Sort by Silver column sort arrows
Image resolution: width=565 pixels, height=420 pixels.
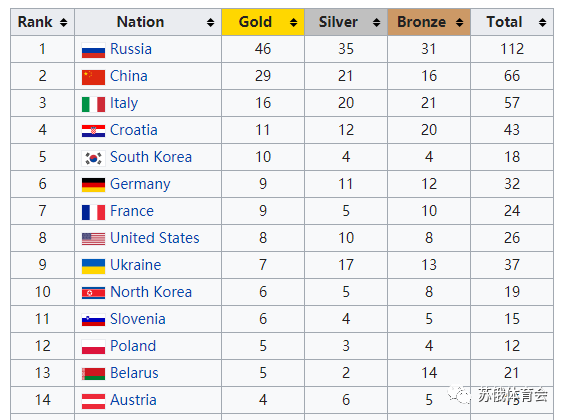(377, 22)
